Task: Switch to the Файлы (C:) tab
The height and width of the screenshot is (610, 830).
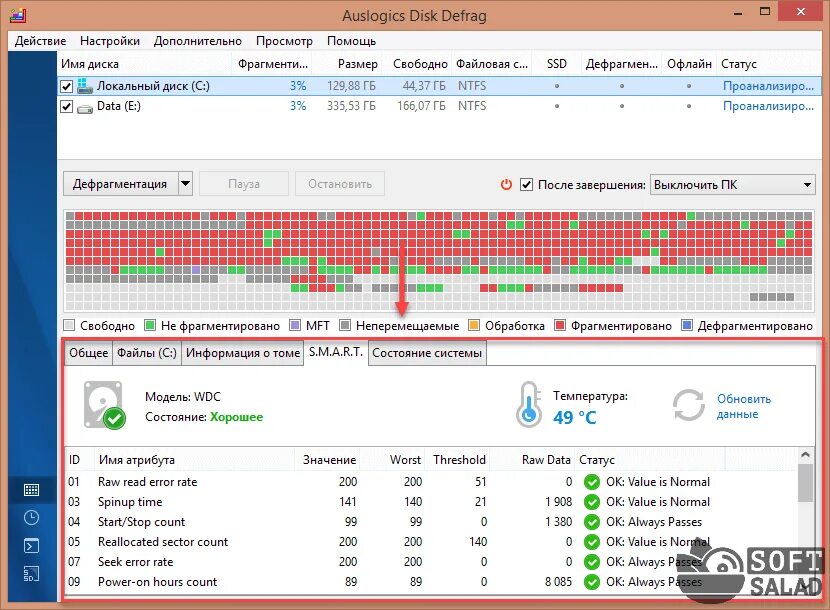Action: (x=147, y=353)
